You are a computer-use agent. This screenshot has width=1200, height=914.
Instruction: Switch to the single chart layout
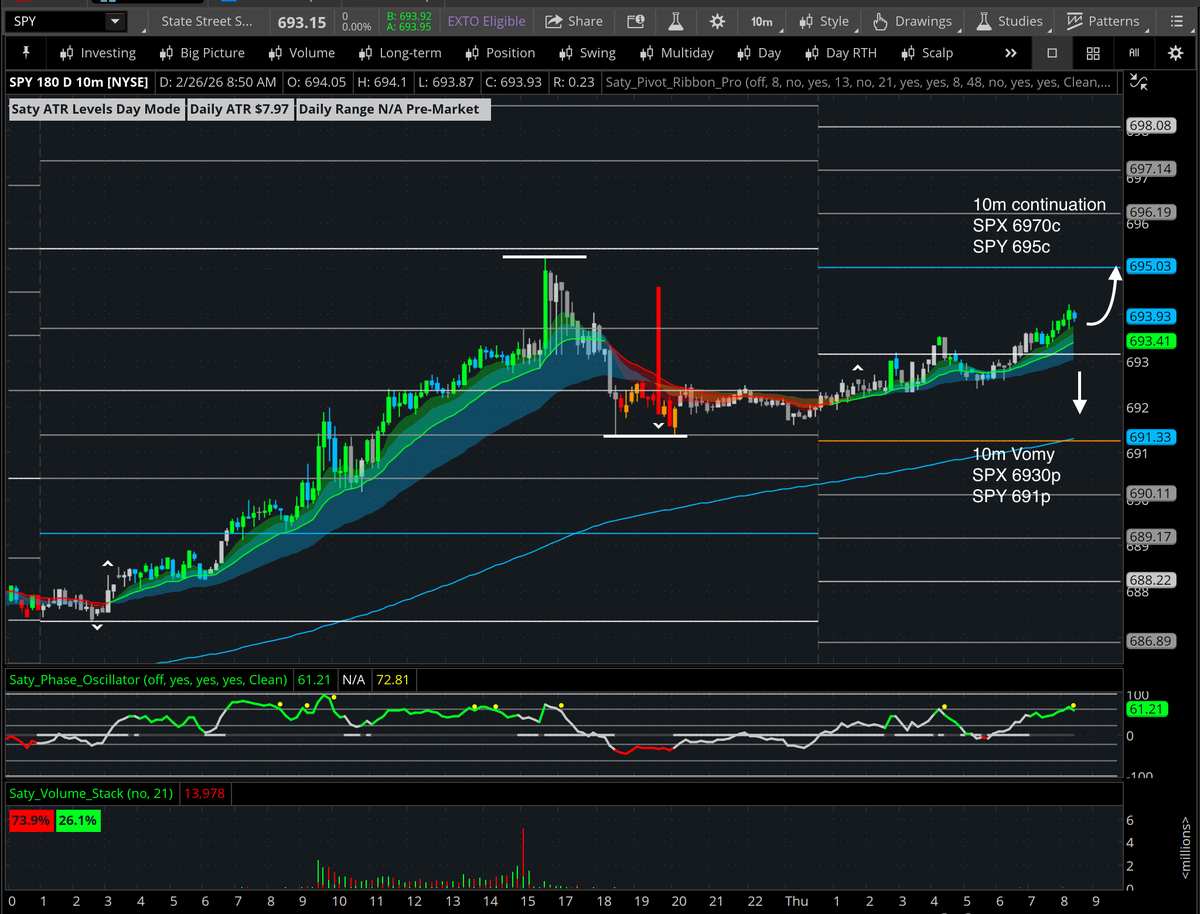pyautogui.click(x=1052, y=53)
